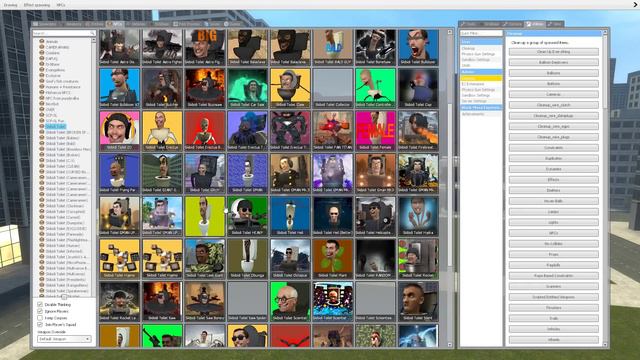Click the NPCs cleanup button in right panel

[553, 233]
